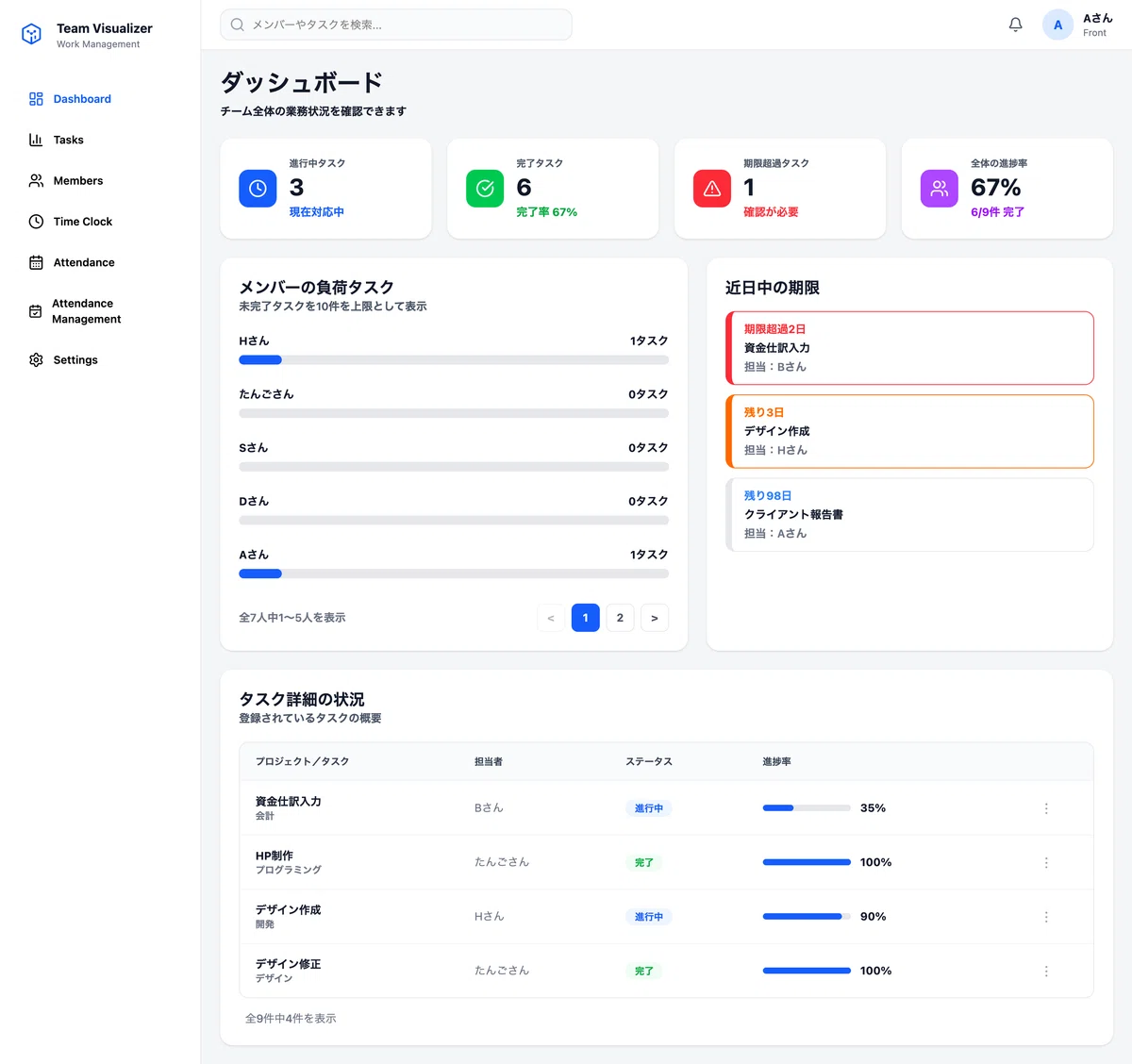
Task: Click the 35% progress bar
Action: (x=807, y=808)
